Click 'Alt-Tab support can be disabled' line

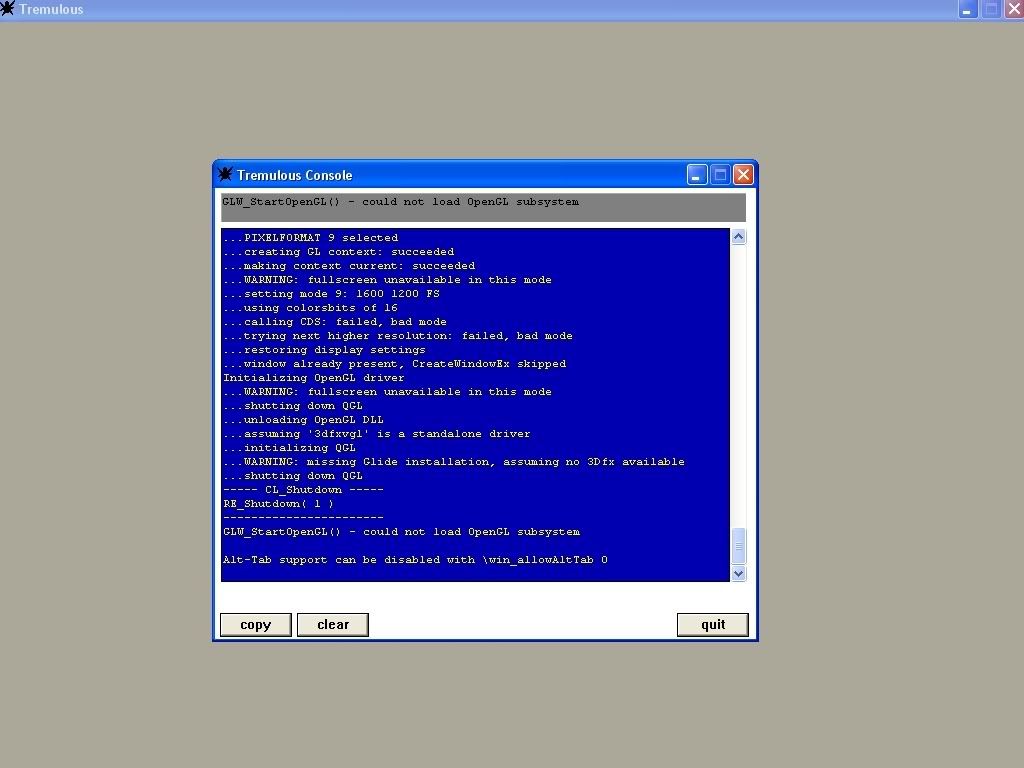click(x=415, y=560)
